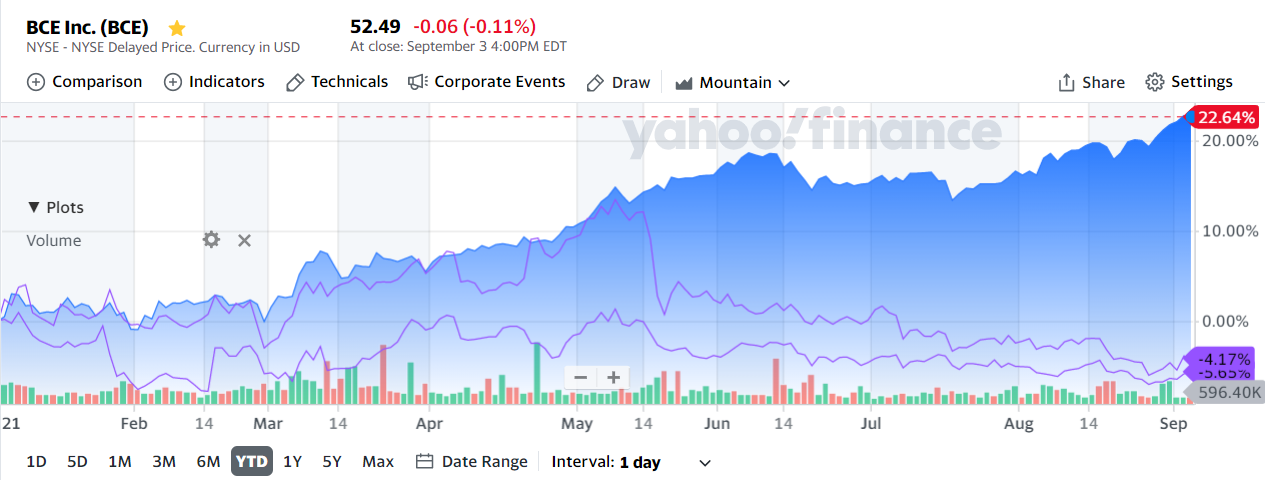Expand the Mountain chart type dropdown

click(x=733, y=82)
